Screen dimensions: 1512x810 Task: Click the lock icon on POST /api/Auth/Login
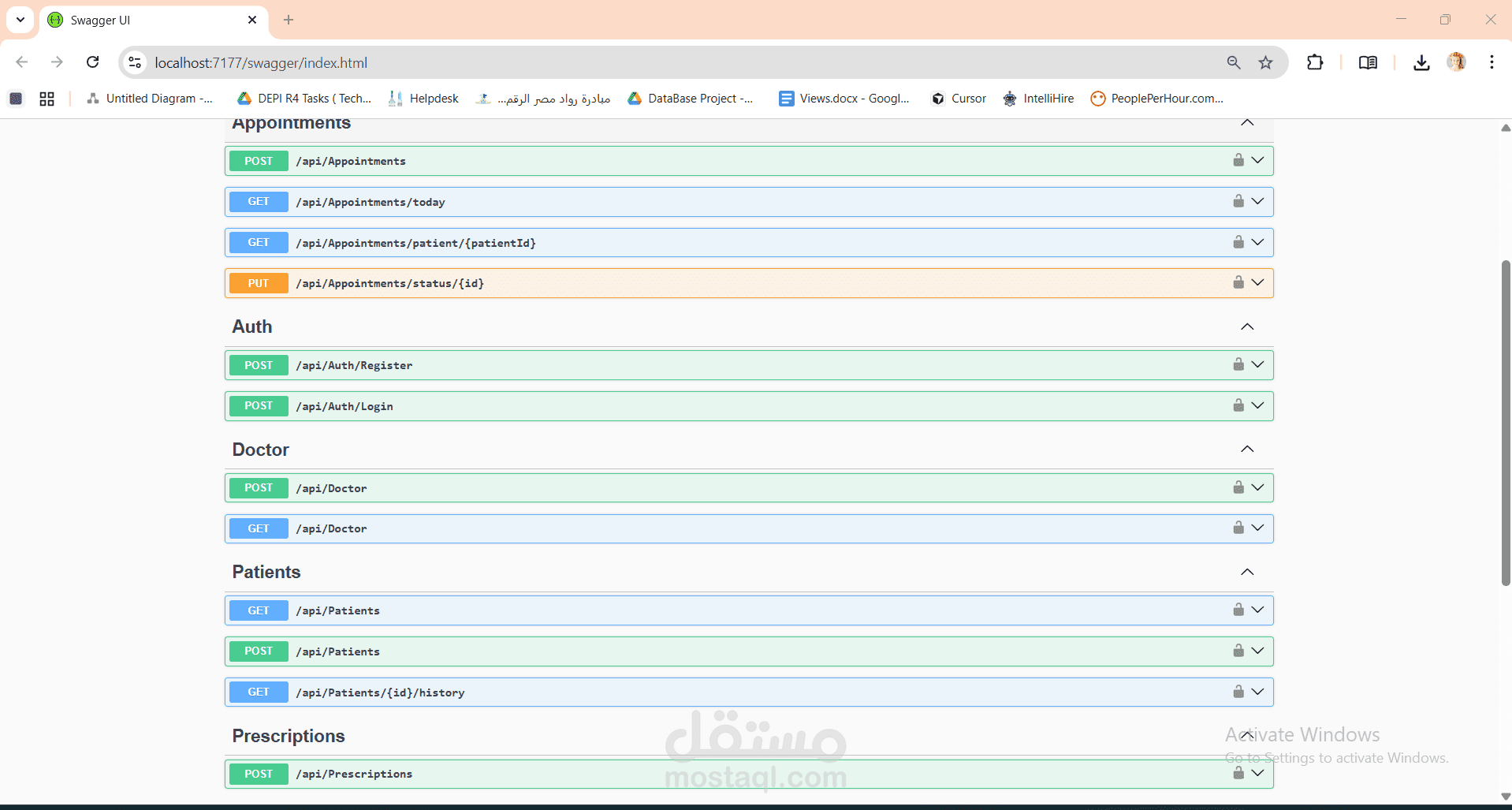(x=1237, y=405)
